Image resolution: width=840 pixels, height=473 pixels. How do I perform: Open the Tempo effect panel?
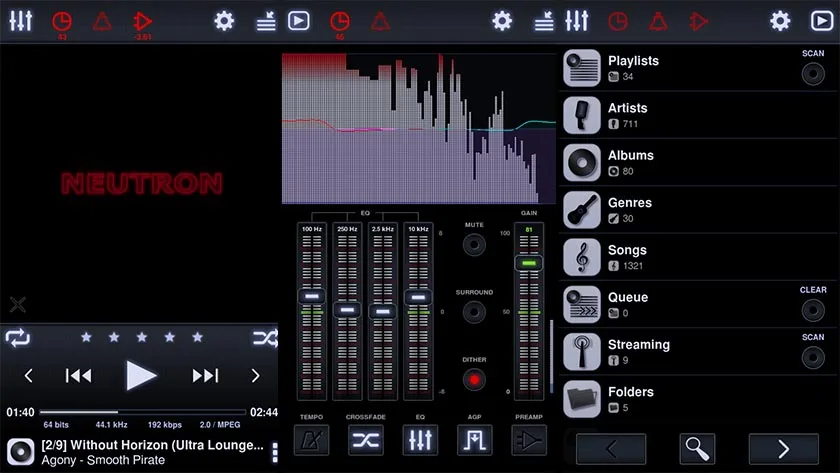coord(311,440)
